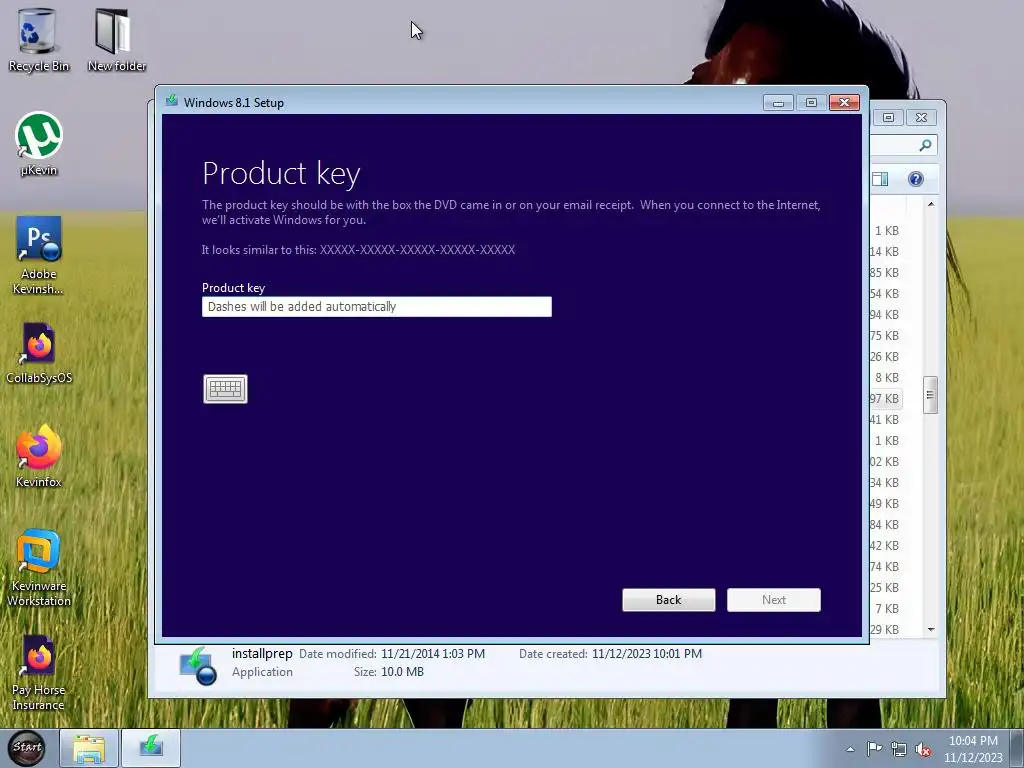
Task: Select the 8 KB file row in Explorer
Action: click(886, 377)
